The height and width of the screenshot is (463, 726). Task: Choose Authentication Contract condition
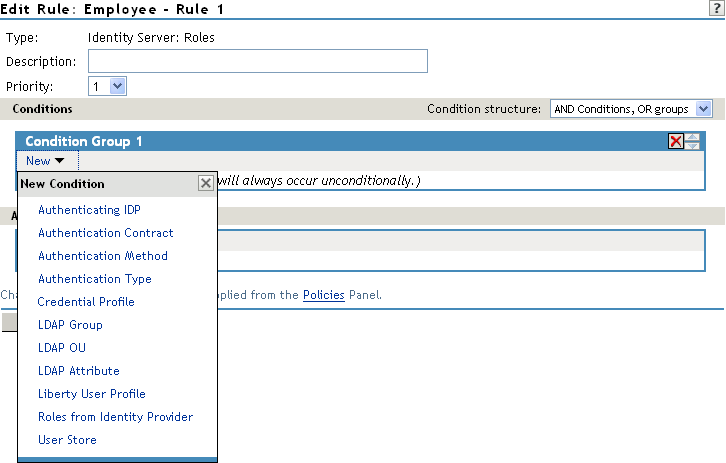point(106,233)
